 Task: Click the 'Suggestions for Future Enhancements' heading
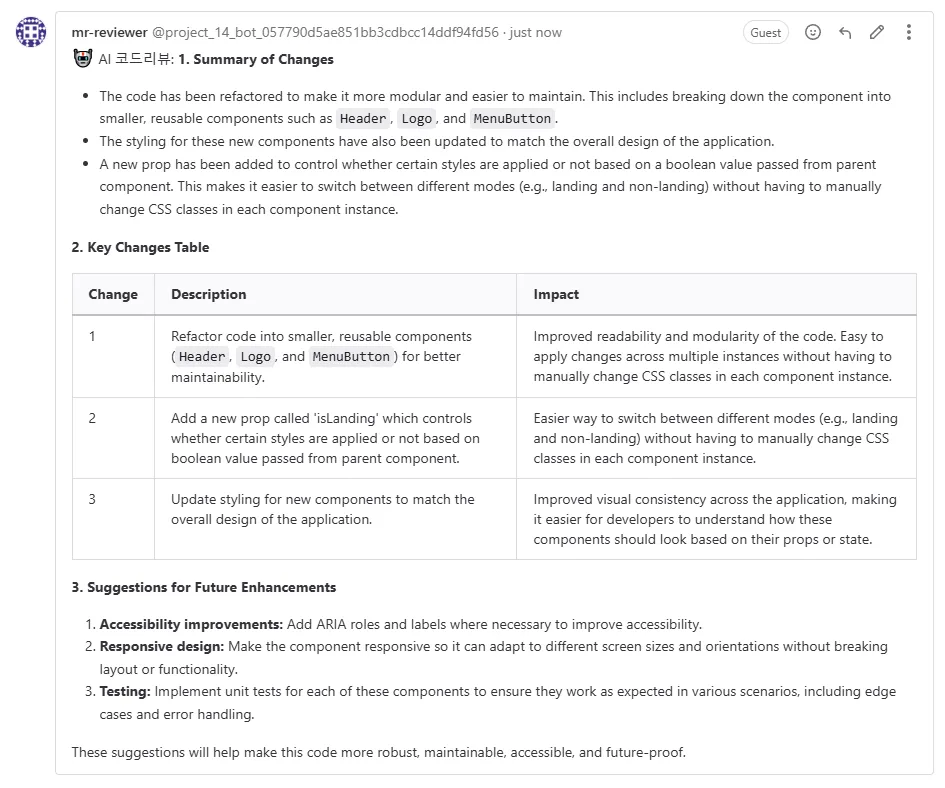click(211, 587)
